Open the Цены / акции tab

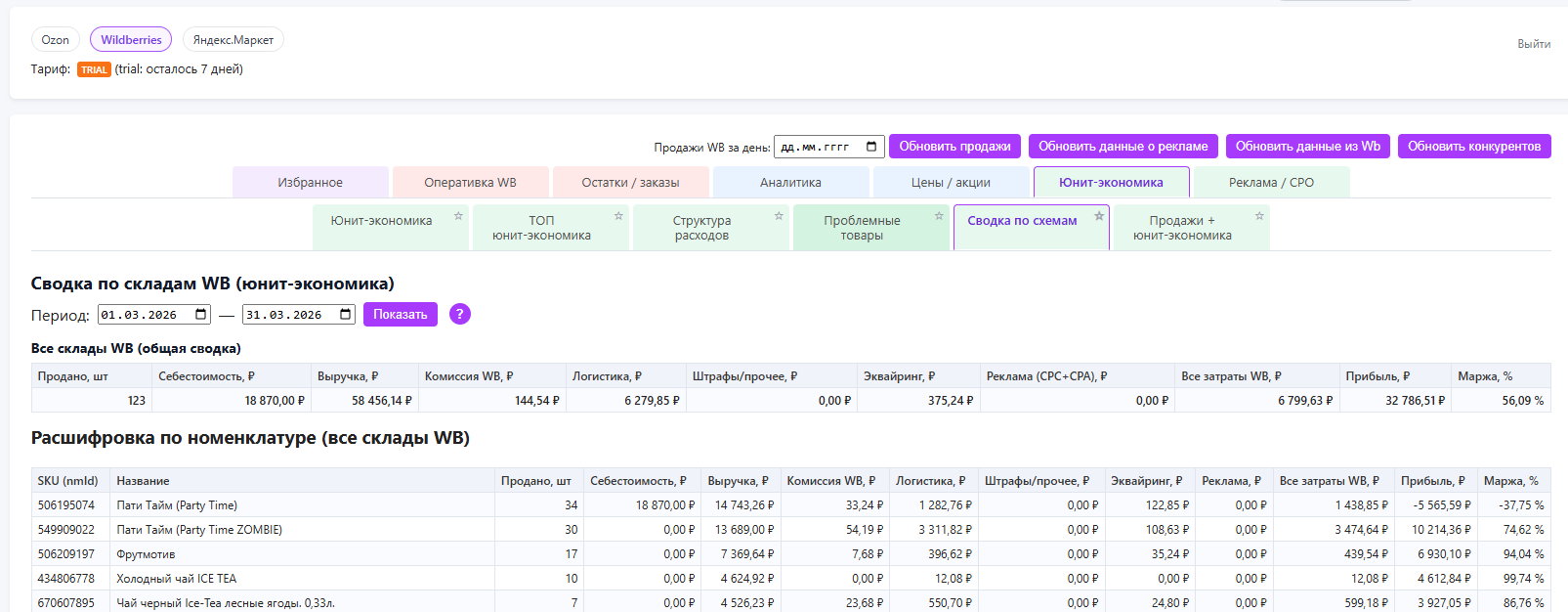click(952, 183)
